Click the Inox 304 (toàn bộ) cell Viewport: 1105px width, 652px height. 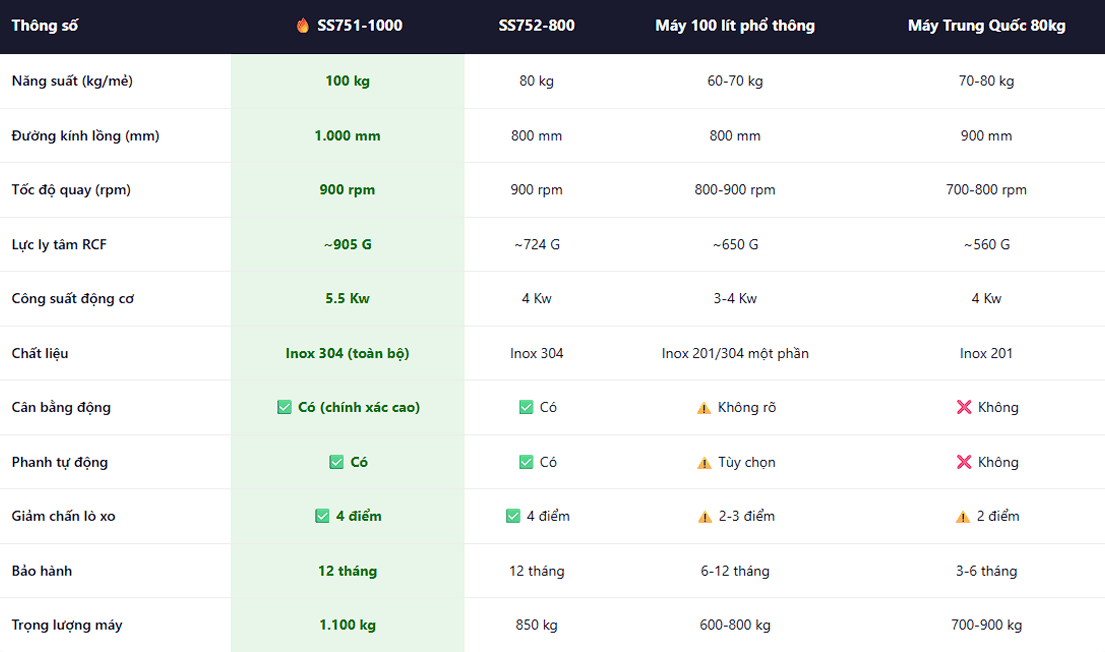pos(347,353)
